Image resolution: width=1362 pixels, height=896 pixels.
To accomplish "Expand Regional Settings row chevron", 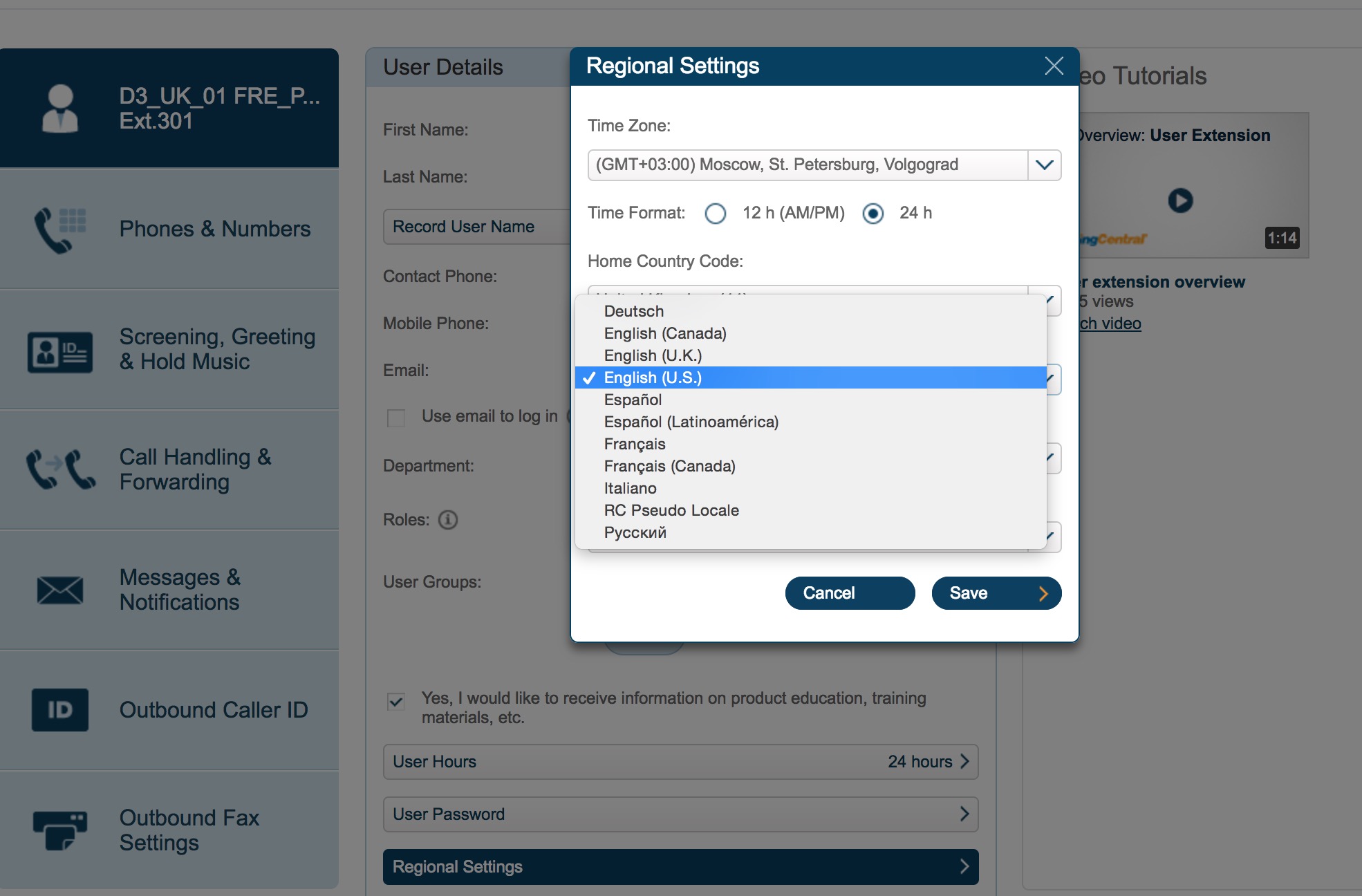I will point(964,866).
